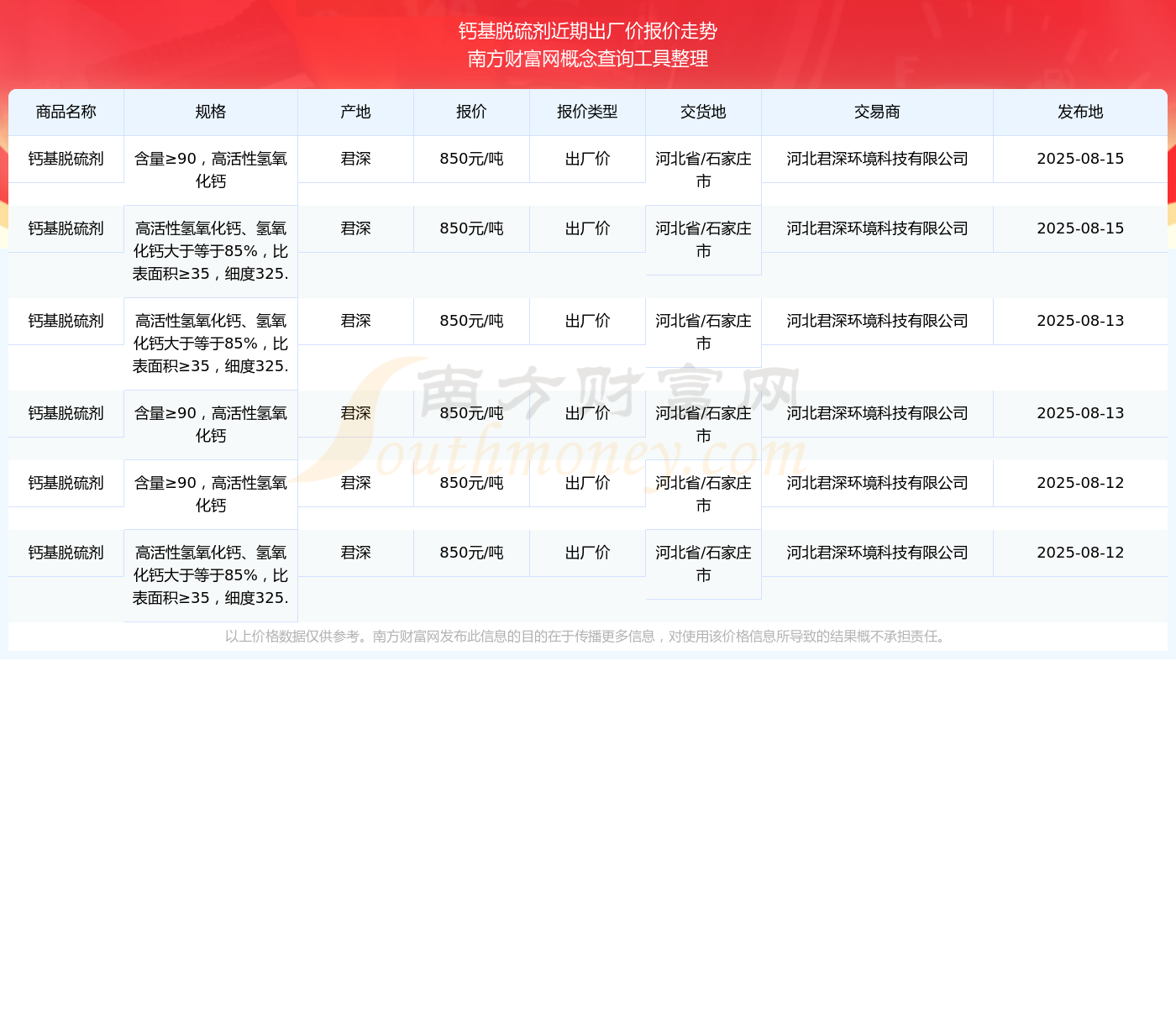Viewport: 1176px width, 1012px height.
Task: Click 君深 in 2025-08-12 含量≥90 row
Action: click(x=356, y=483)
